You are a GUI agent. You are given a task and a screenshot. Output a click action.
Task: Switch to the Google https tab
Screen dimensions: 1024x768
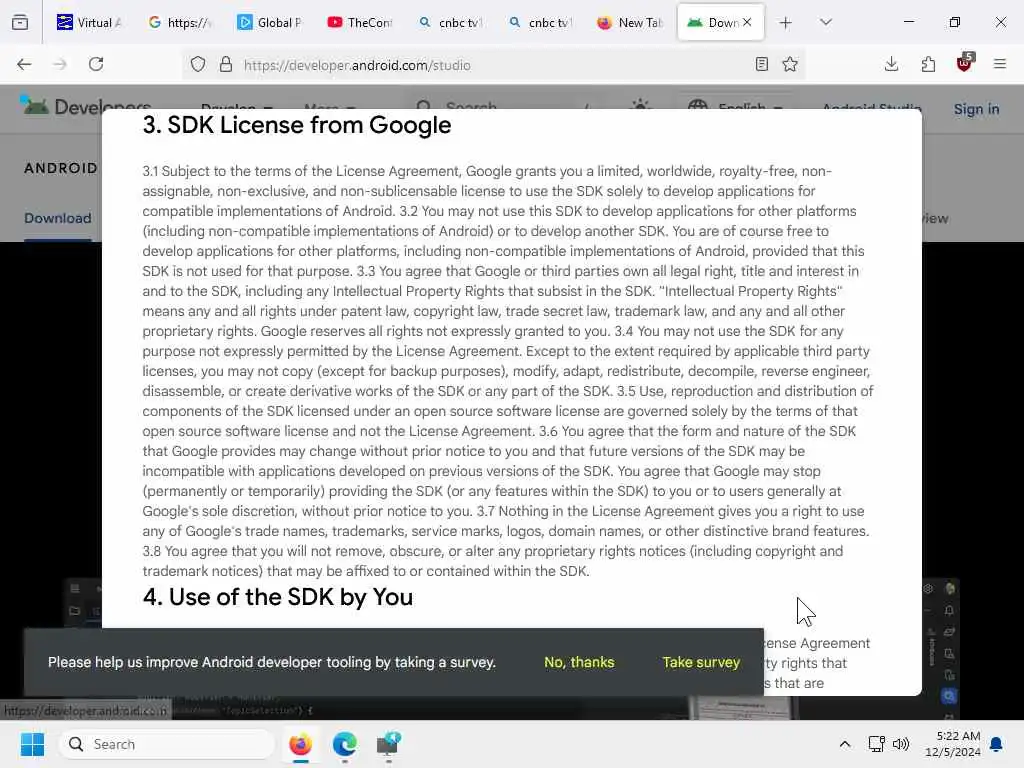click(x=179, y=23)
